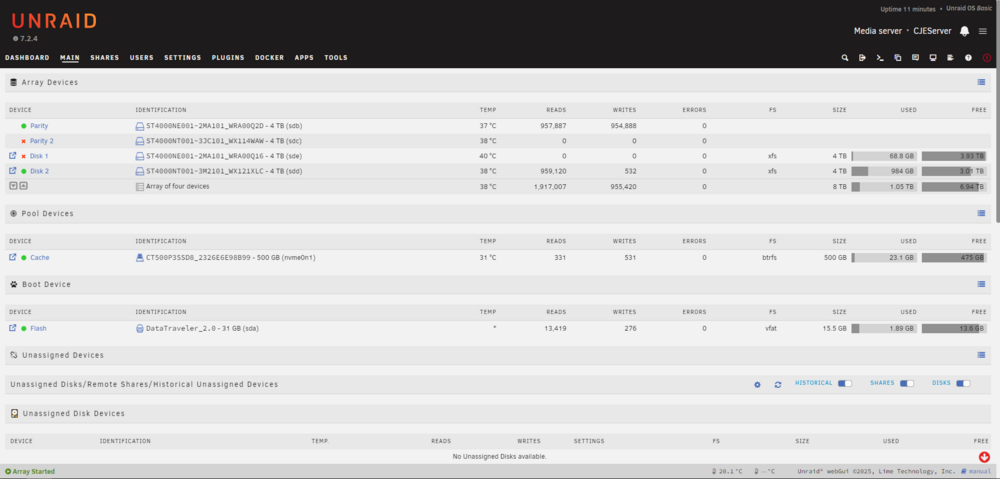The height and width of the screenshot is (479, 1000).
Task: Toggle Unassigned Devices view list icon
Action: (x=981, y=355)
